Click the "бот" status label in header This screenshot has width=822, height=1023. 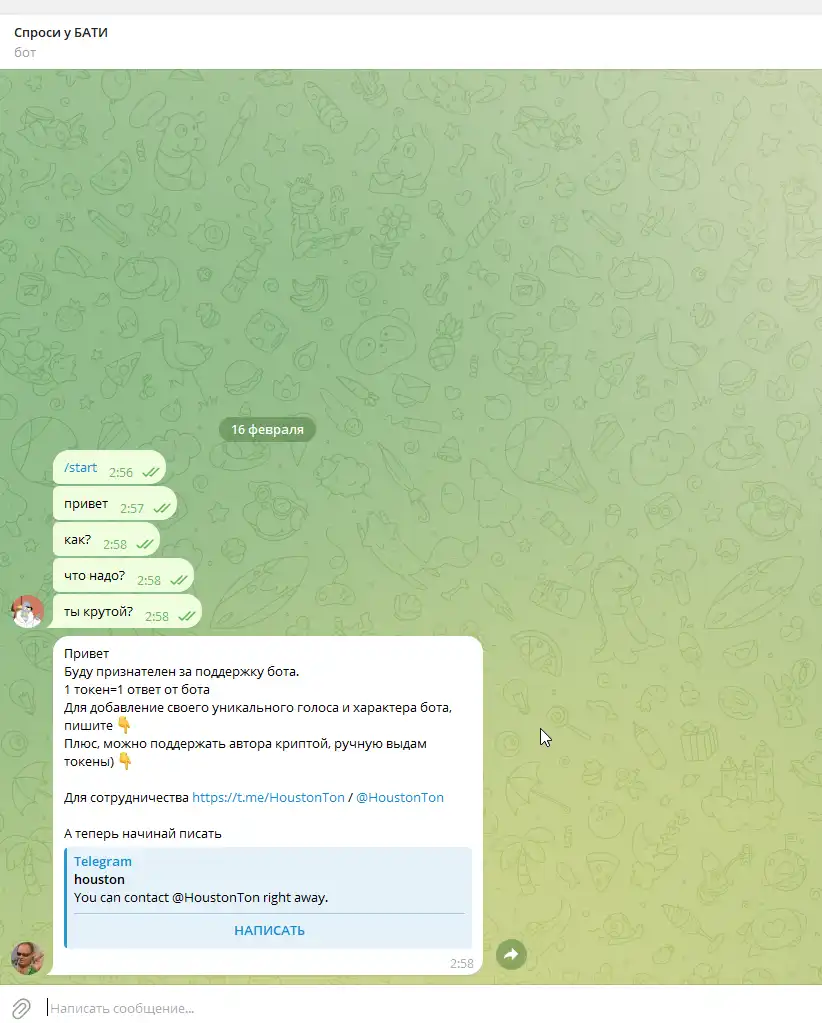(25, 52)
